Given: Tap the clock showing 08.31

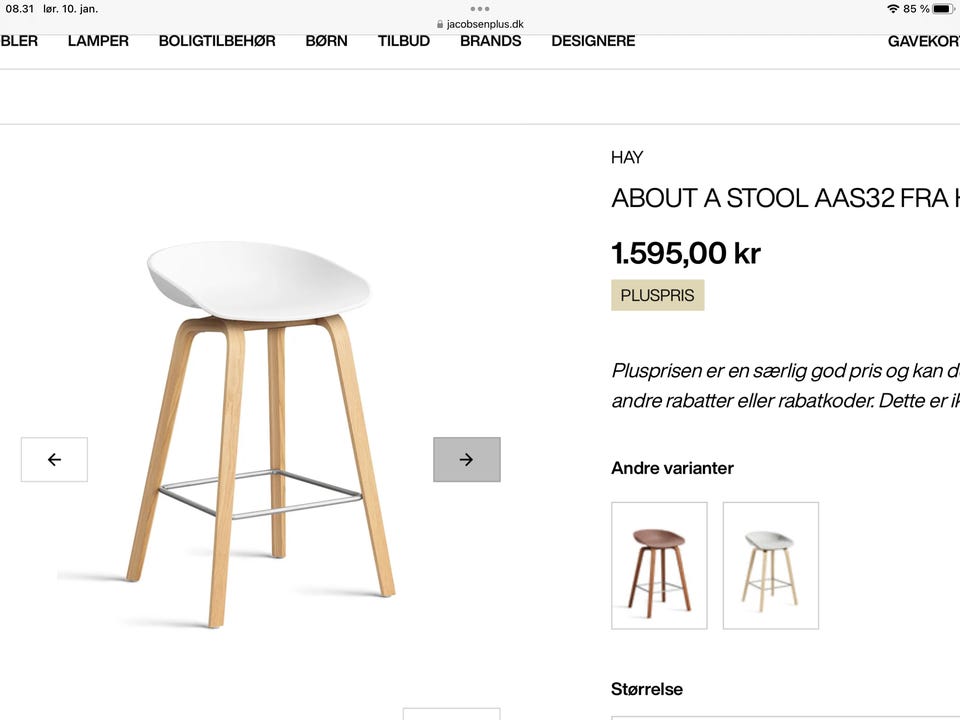Looking at the screenshot, I should click(x=17, y=9).
